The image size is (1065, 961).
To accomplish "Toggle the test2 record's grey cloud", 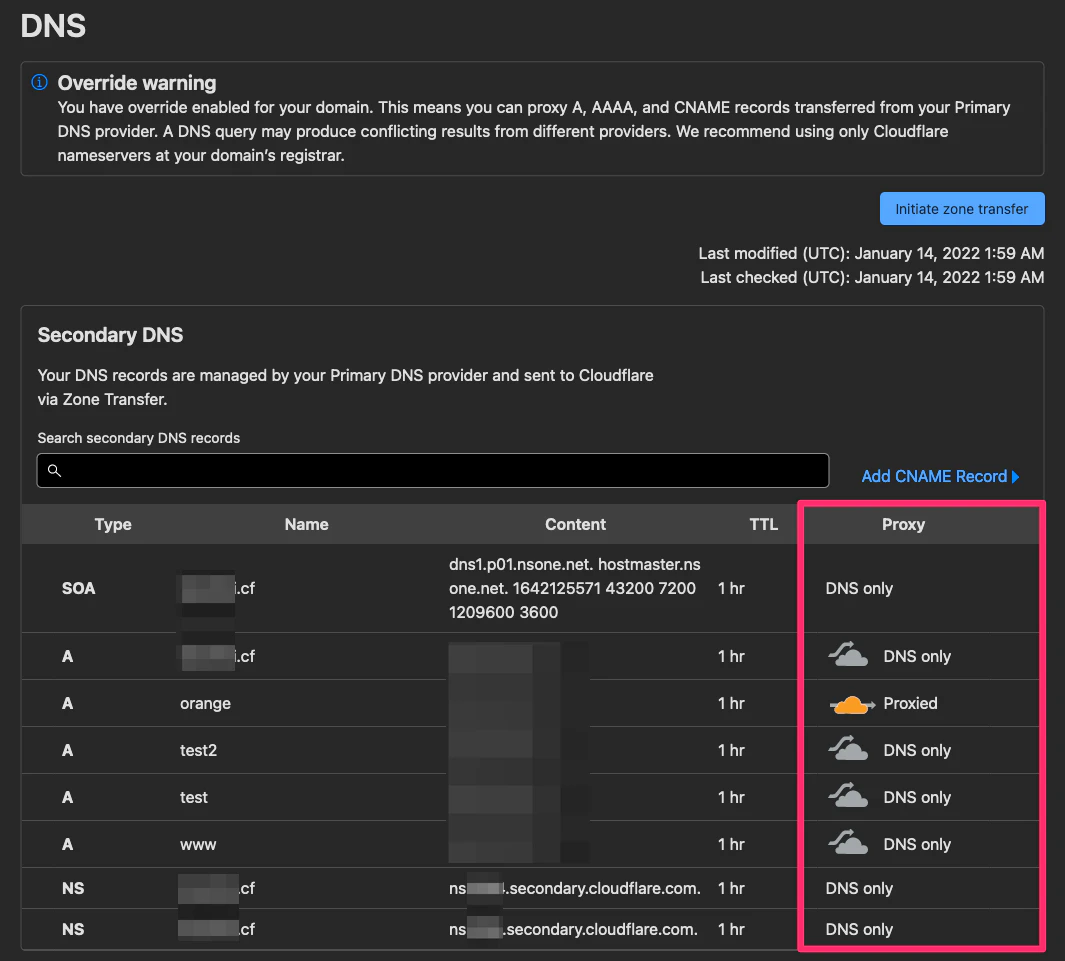I will [848, 748].
